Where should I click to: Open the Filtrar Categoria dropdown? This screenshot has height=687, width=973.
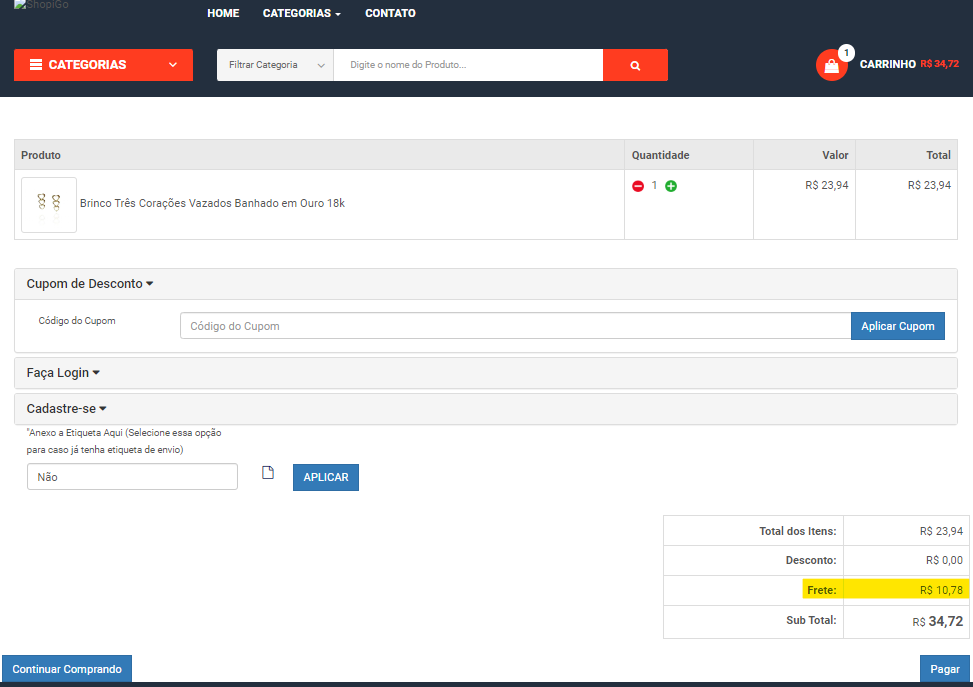tap(275, 65)
